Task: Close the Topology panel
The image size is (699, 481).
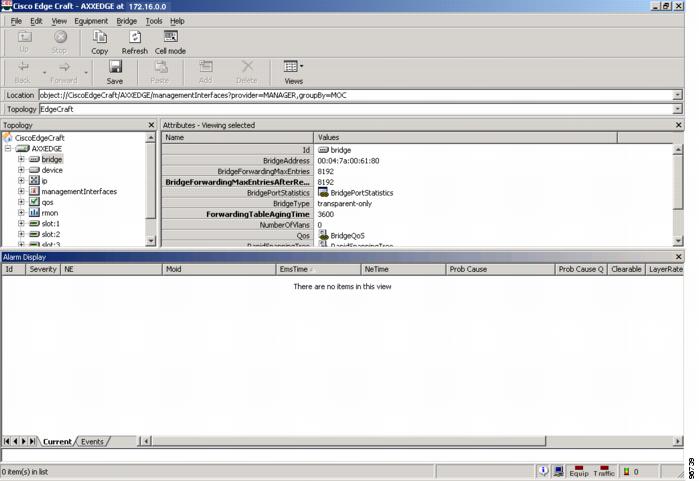Action: click(151, 125)
